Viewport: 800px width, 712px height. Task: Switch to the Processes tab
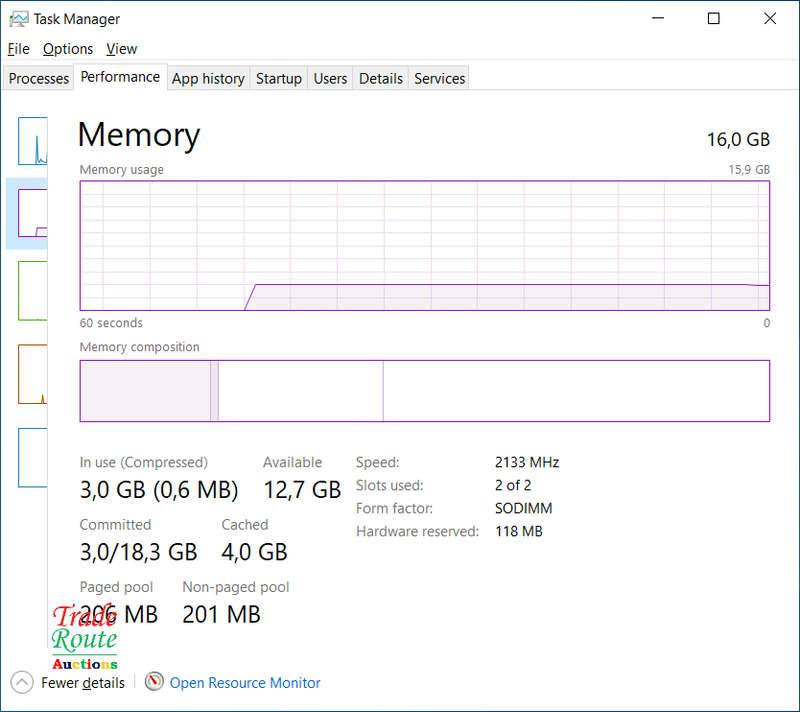pos(38,79)
